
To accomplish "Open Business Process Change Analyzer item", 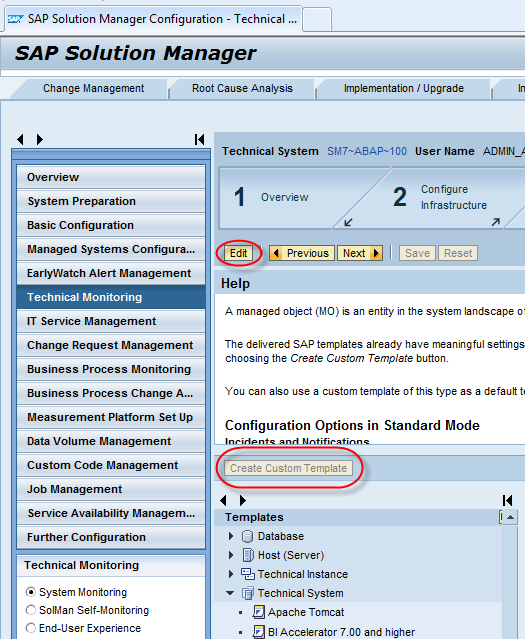I will [111, 393].
